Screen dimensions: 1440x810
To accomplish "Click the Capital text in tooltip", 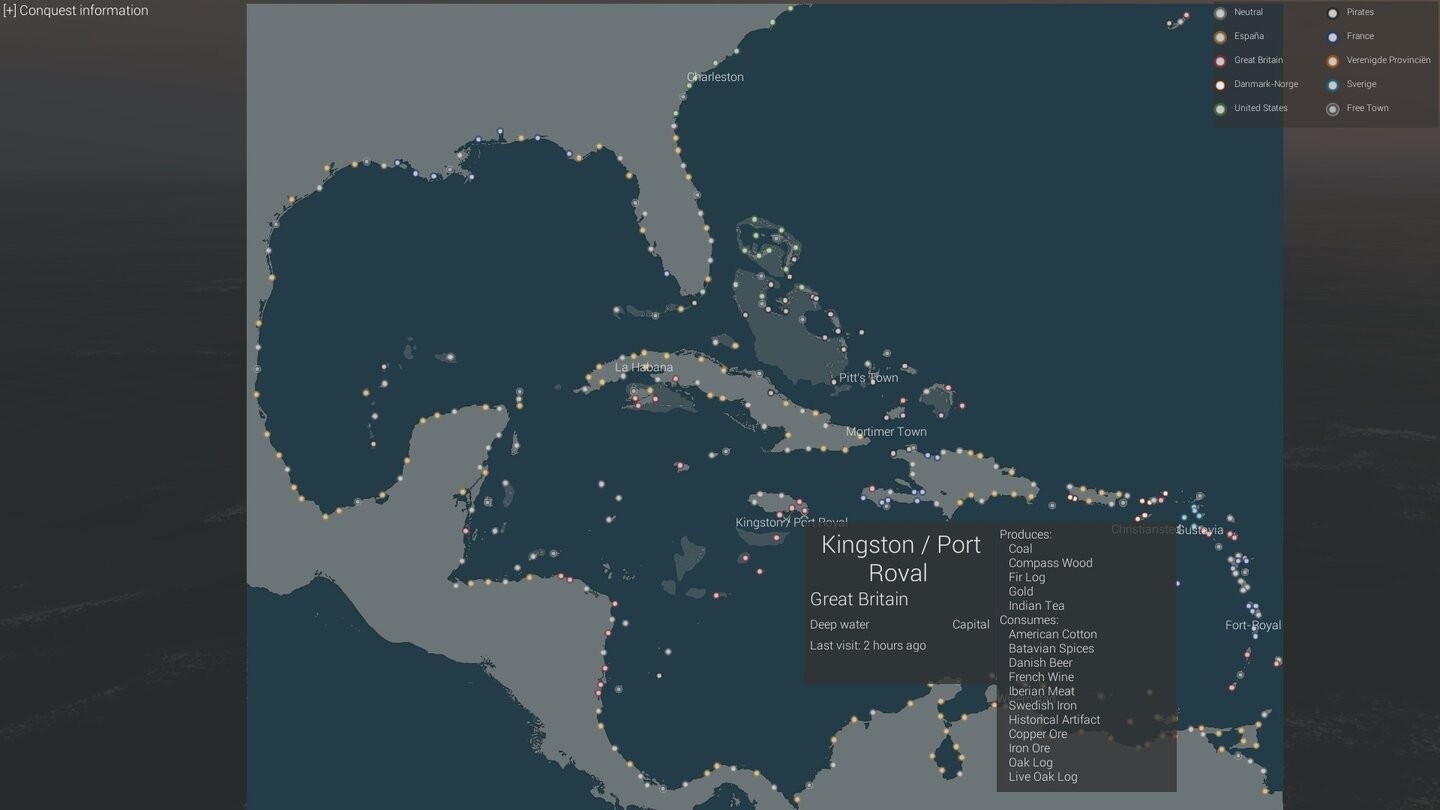I will click(x=970, y=624).
